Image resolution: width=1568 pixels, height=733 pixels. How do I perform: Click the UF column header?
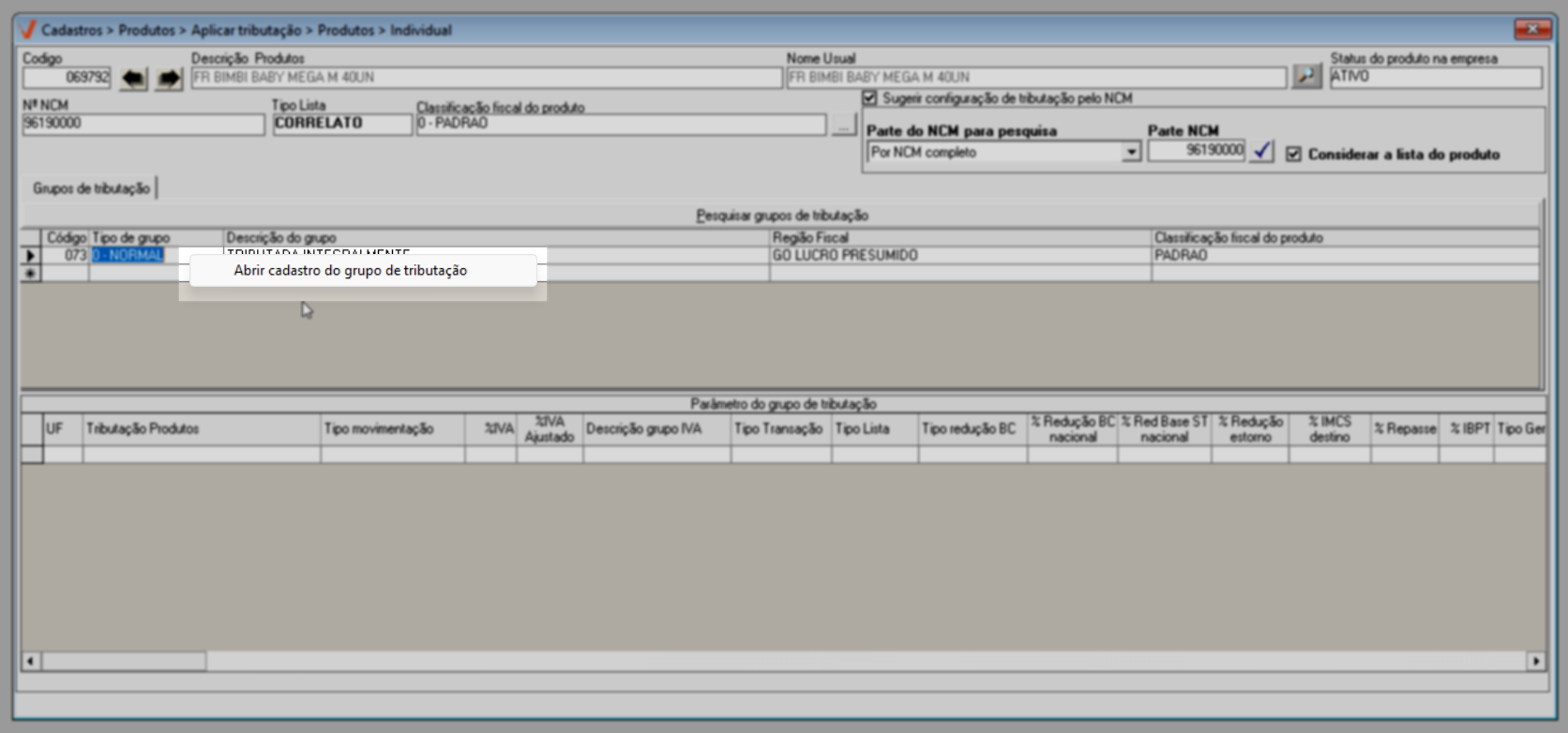[63, 429]
